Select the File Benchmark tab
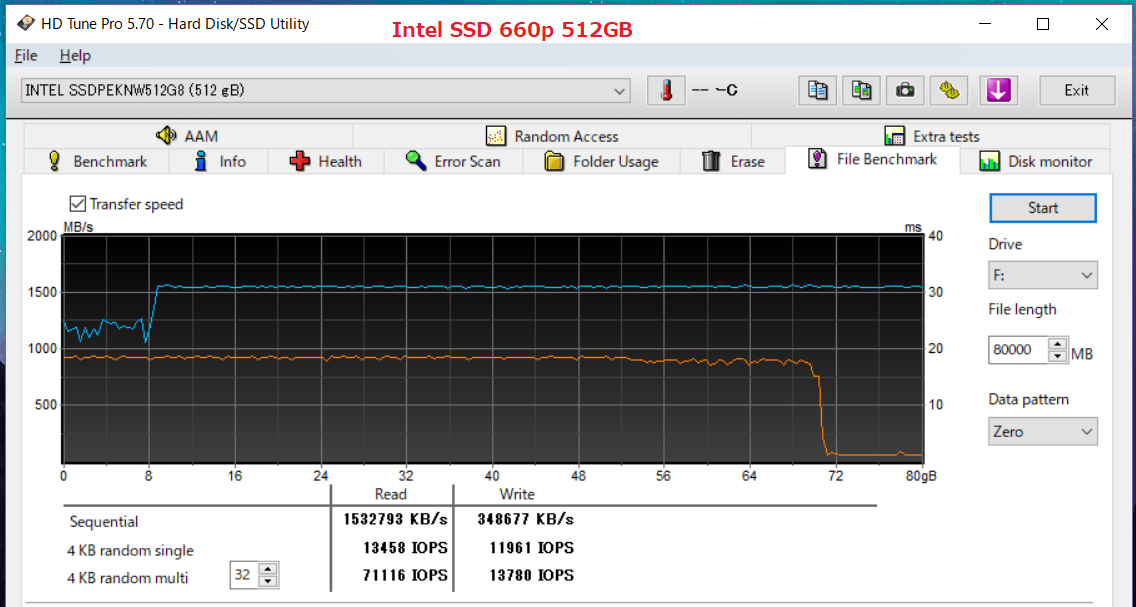Image resolution: width=1136 pixels, height=607 pixels. pyautogui.click(x=873, y=159)
